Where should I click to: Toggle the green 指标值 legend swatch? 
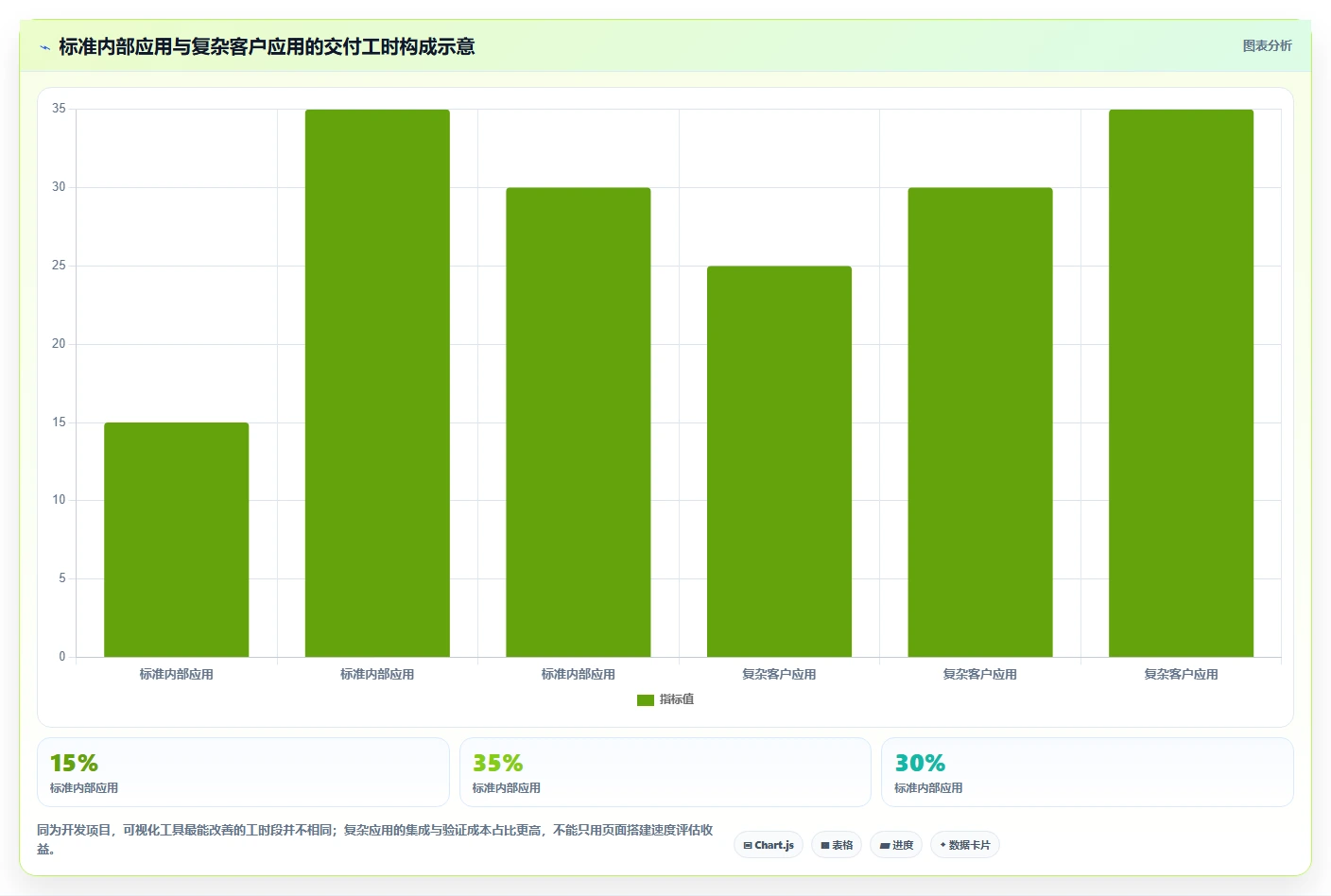[x=646, y=700]
